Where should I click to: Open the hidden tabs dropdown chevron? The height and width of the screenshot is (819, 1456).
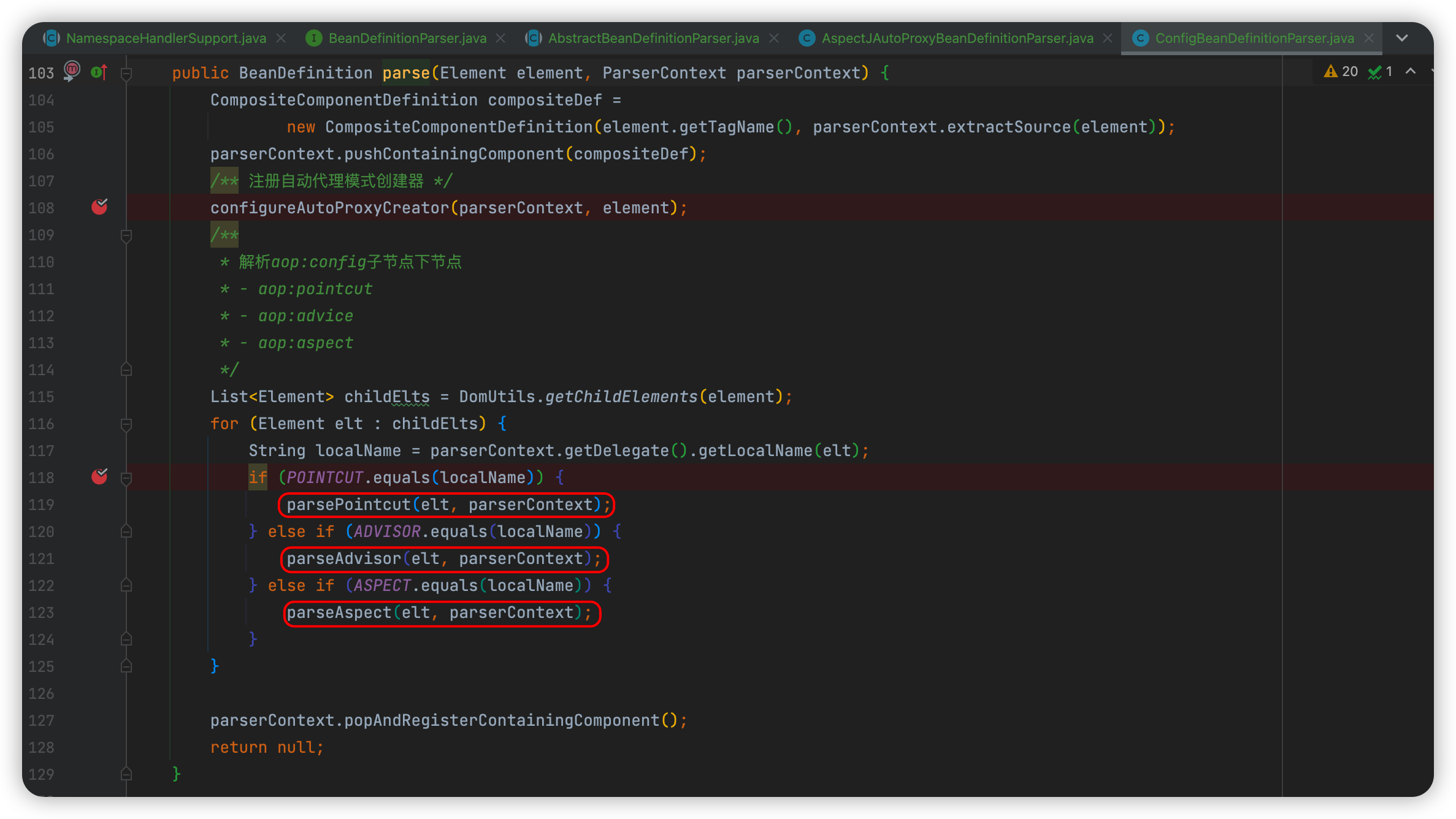[x=1401, y=38]
